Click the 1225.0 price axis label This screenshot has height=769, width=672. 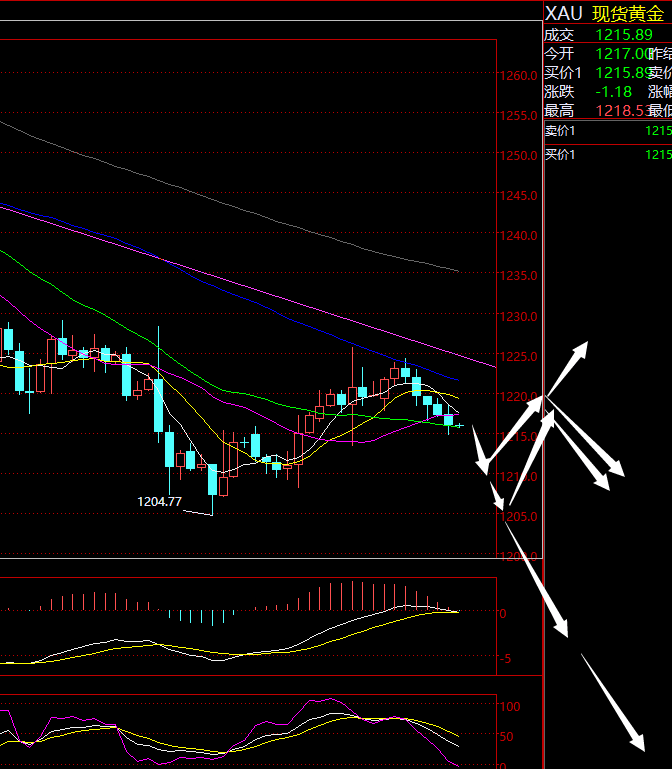pos(519,357)
